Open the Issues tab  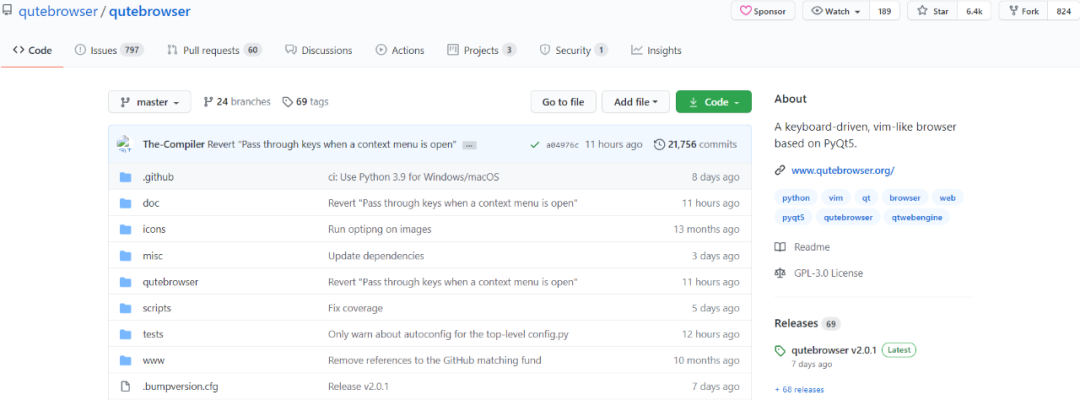point(108,50)
